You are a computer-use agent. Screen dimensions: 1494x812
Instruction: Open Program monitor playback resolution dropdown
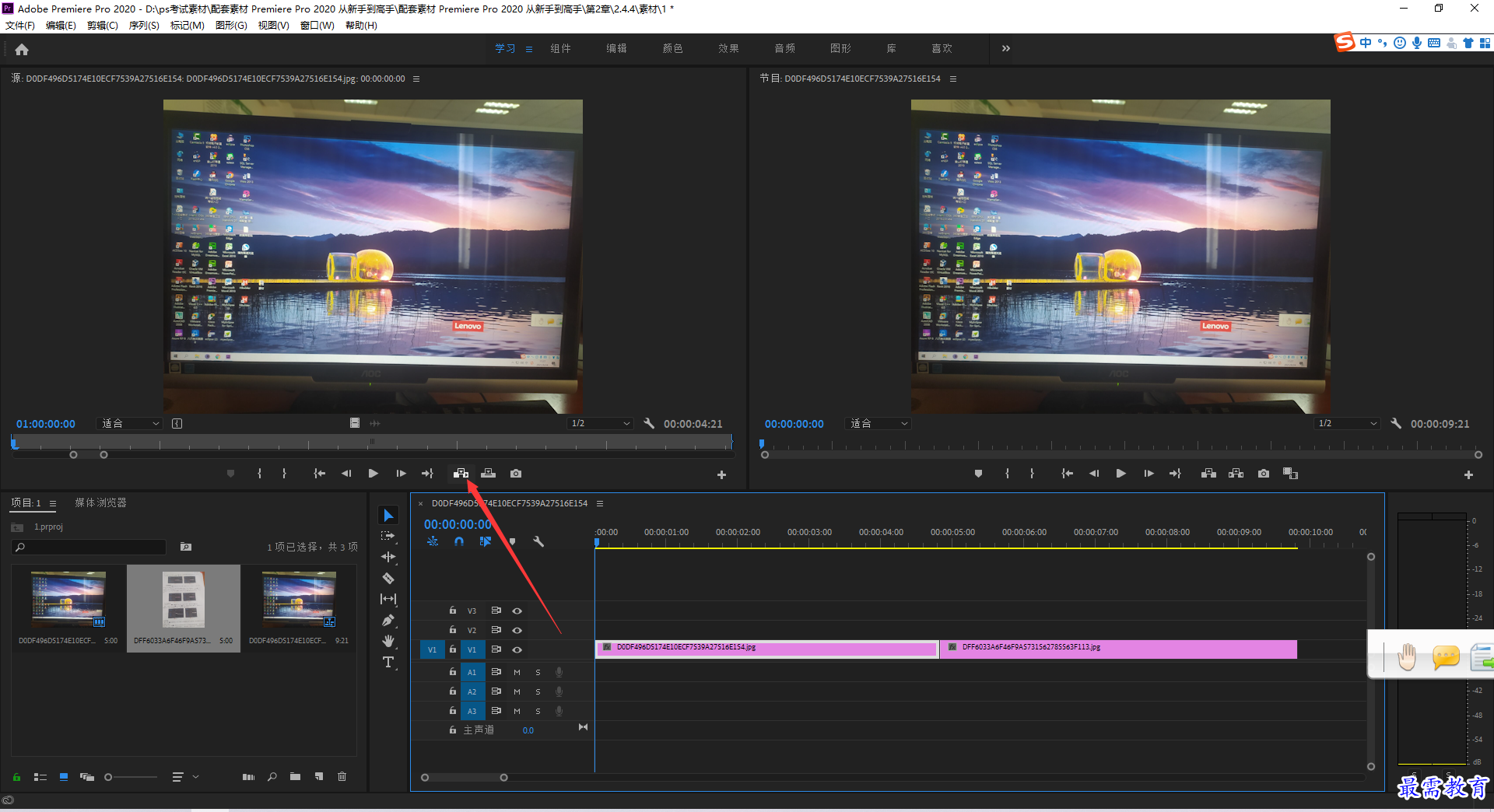click(x=1347, y=423)
